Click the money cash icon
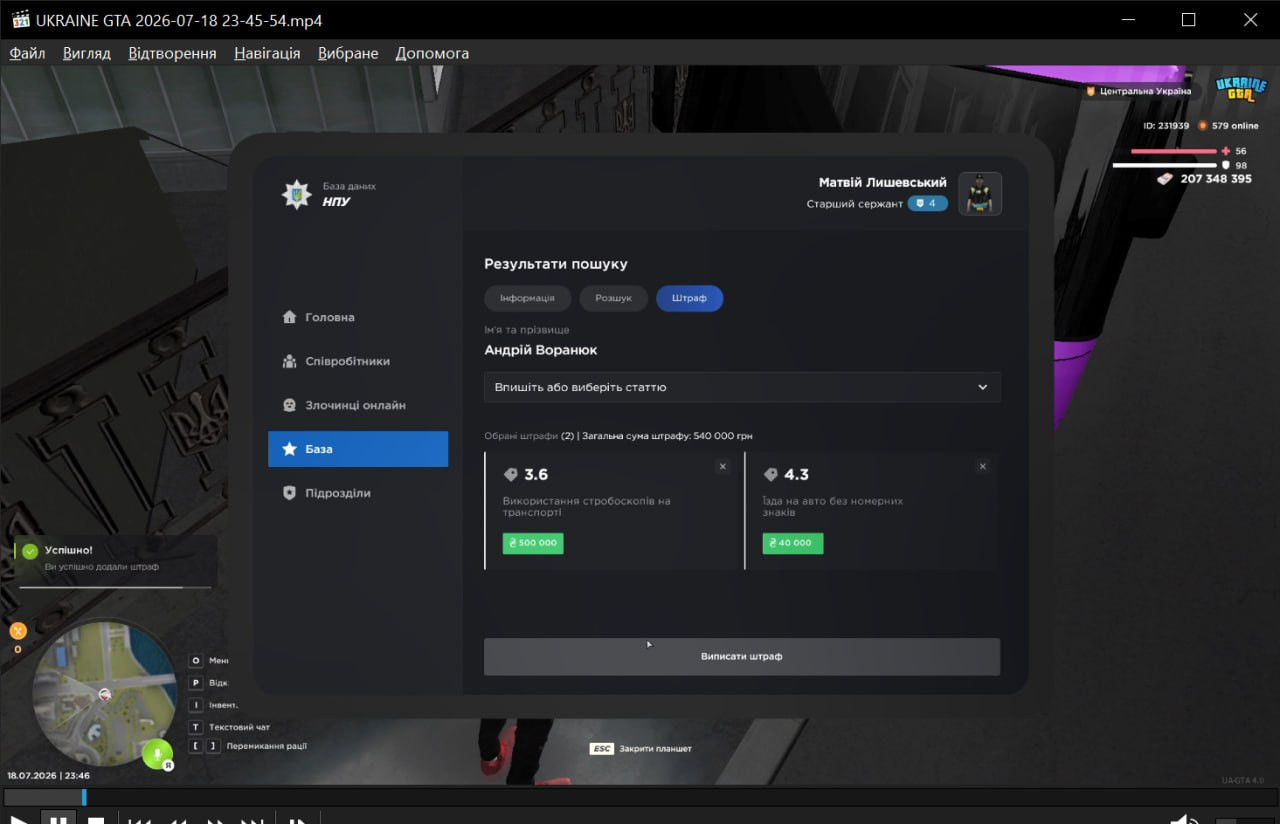The image size is (1280, 824). (1165, 179)
